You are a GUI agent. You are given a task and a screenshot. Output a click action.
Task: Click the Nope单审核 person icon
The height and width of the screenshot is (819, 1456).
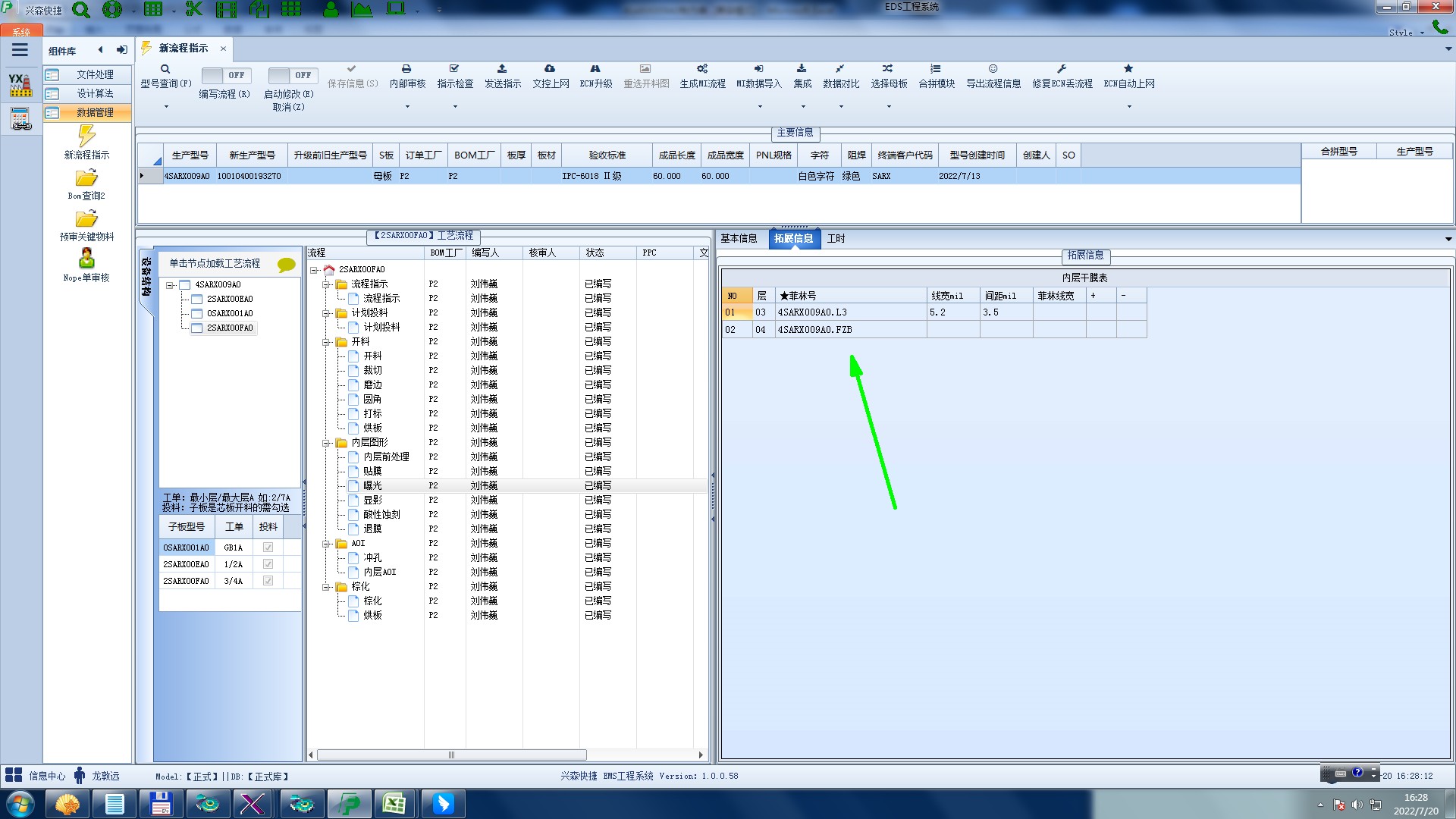tap(86, 259)
